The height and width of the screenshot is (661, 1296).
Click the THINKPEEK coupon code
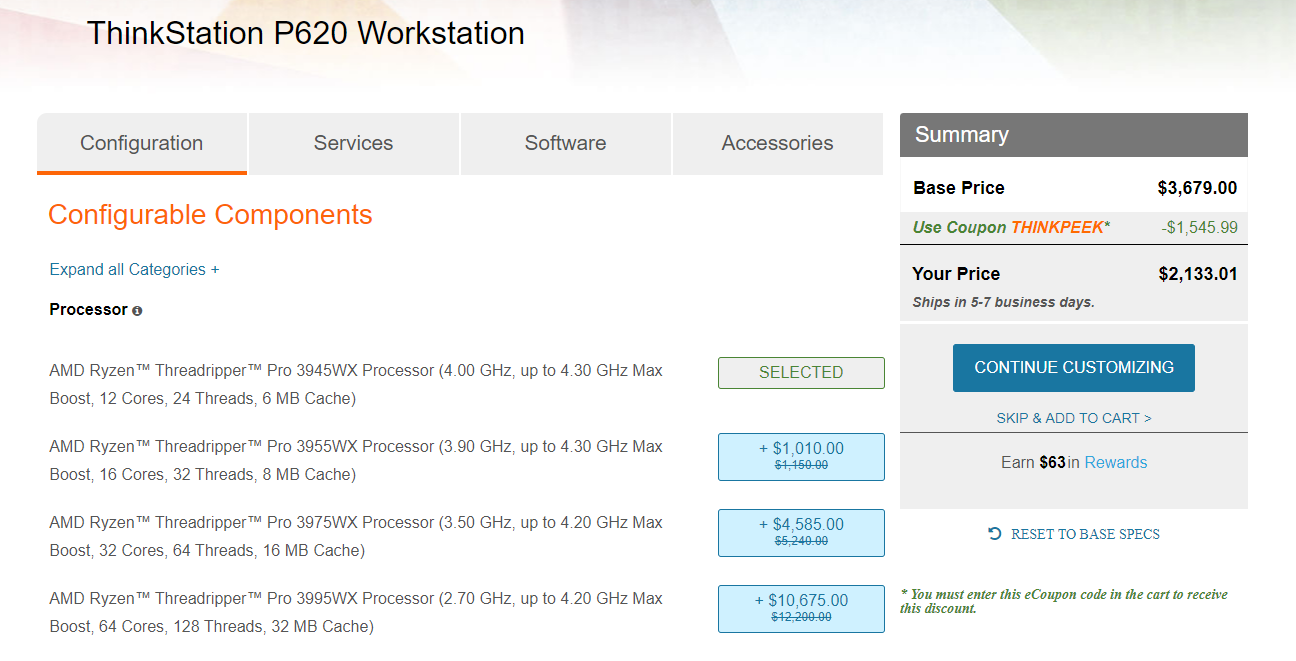coord(1057,227)
